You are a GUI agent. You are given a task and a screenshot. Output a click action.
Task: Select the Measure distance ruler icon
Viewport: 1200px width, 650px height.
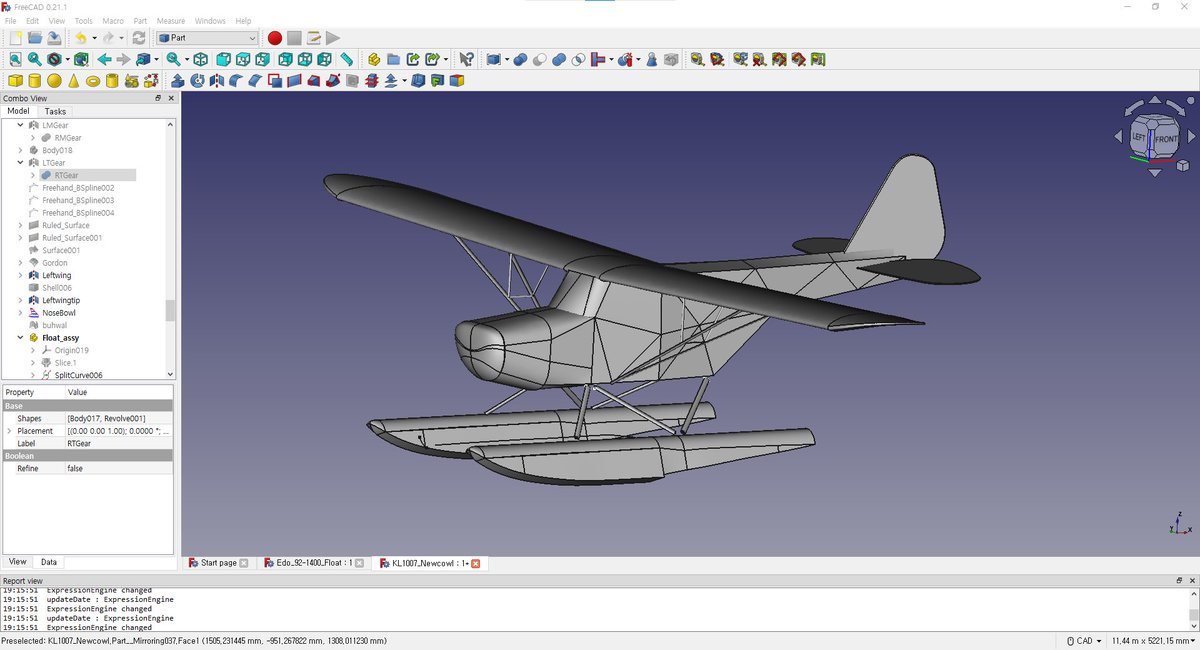point(346,60)
